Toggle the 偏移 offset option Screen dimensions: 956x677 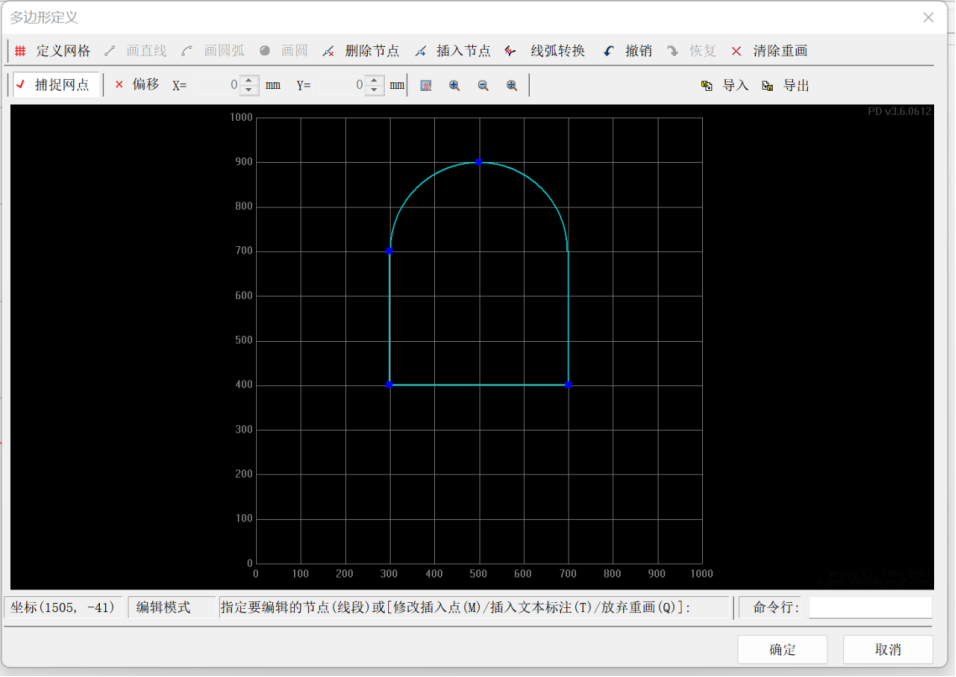click(x=137, y=85)
